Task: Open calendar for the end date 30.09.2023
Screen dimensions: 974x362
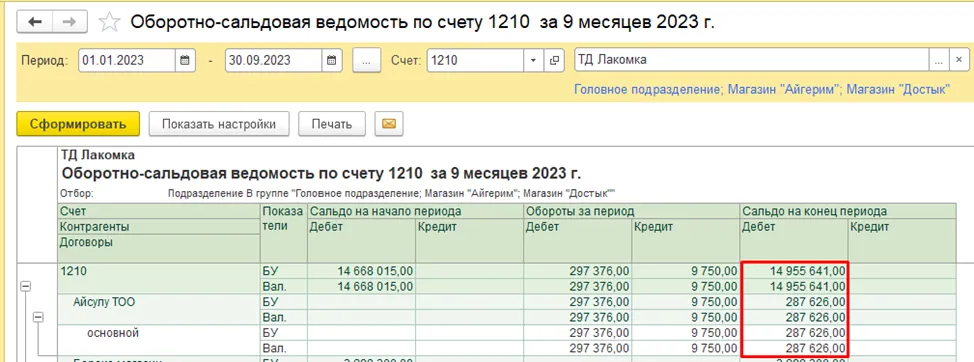Action: coord(331,60)
